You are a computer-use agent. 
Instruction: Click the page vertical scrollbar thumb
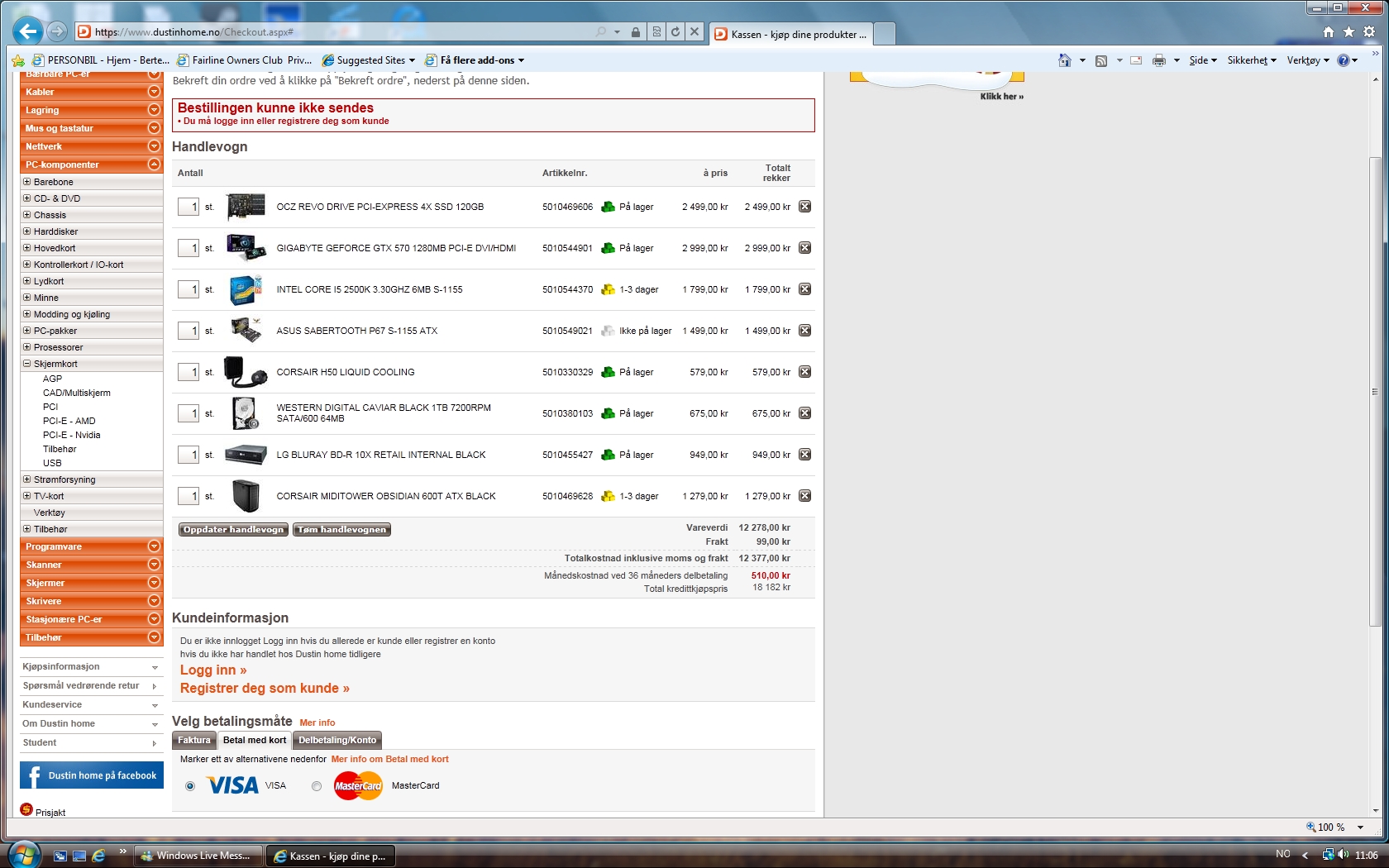click(1375, 390)
